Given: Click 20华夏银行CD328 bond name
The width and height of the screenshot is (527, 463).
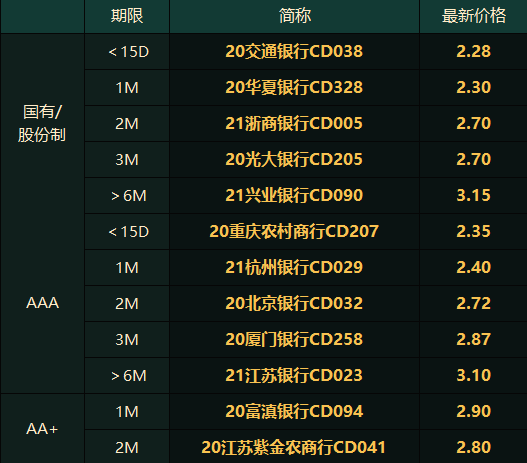Looking at the screenshot, I should pyautogui.click(x=294, y=88).
